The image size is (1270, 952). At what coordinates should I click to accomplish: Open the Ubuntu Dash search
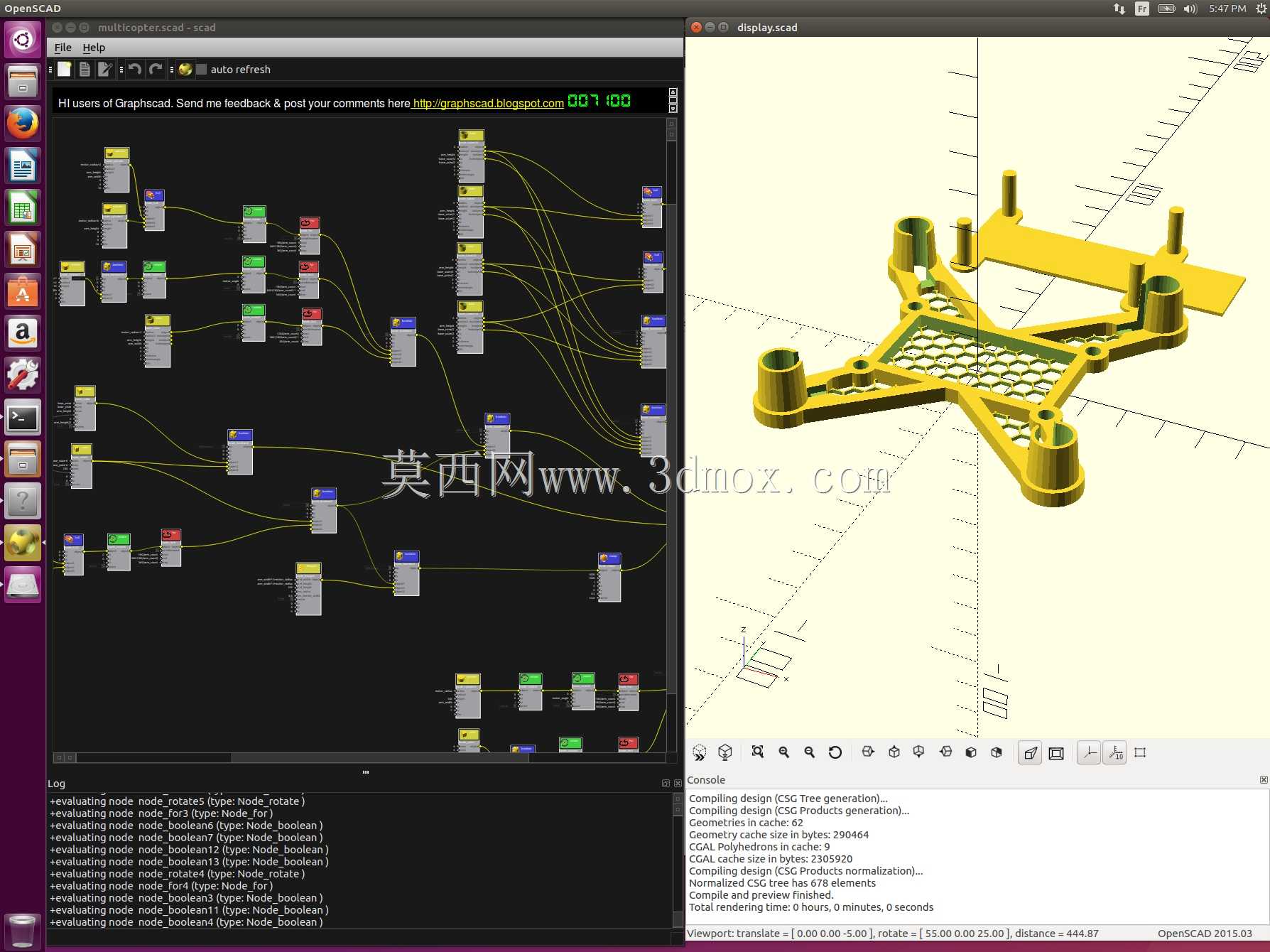click(x=23, y=40)
